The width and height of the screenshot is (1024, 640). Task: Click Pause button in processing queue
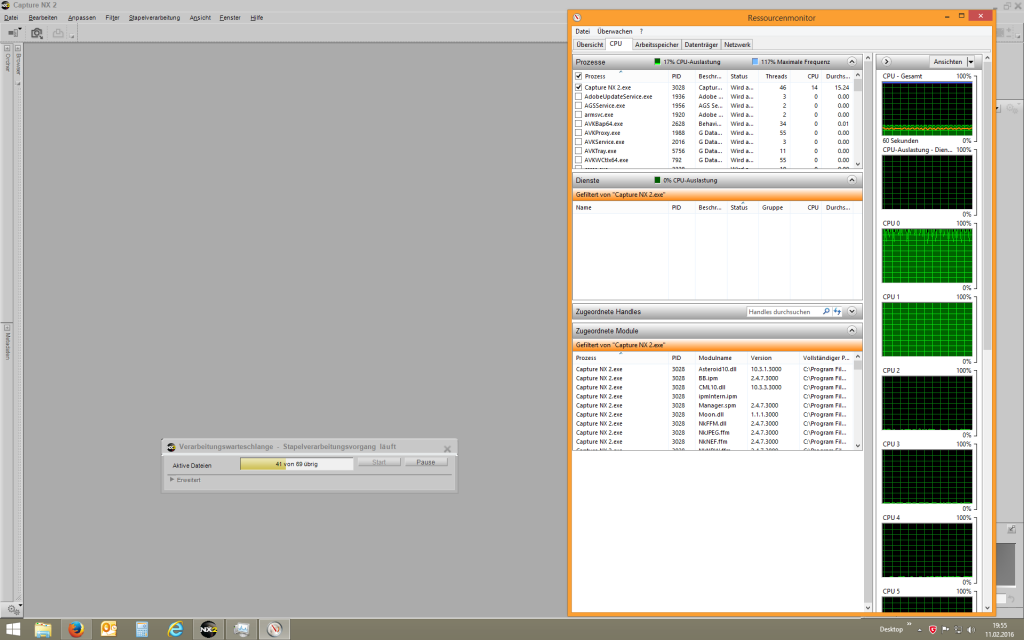[x=426, y=462]
